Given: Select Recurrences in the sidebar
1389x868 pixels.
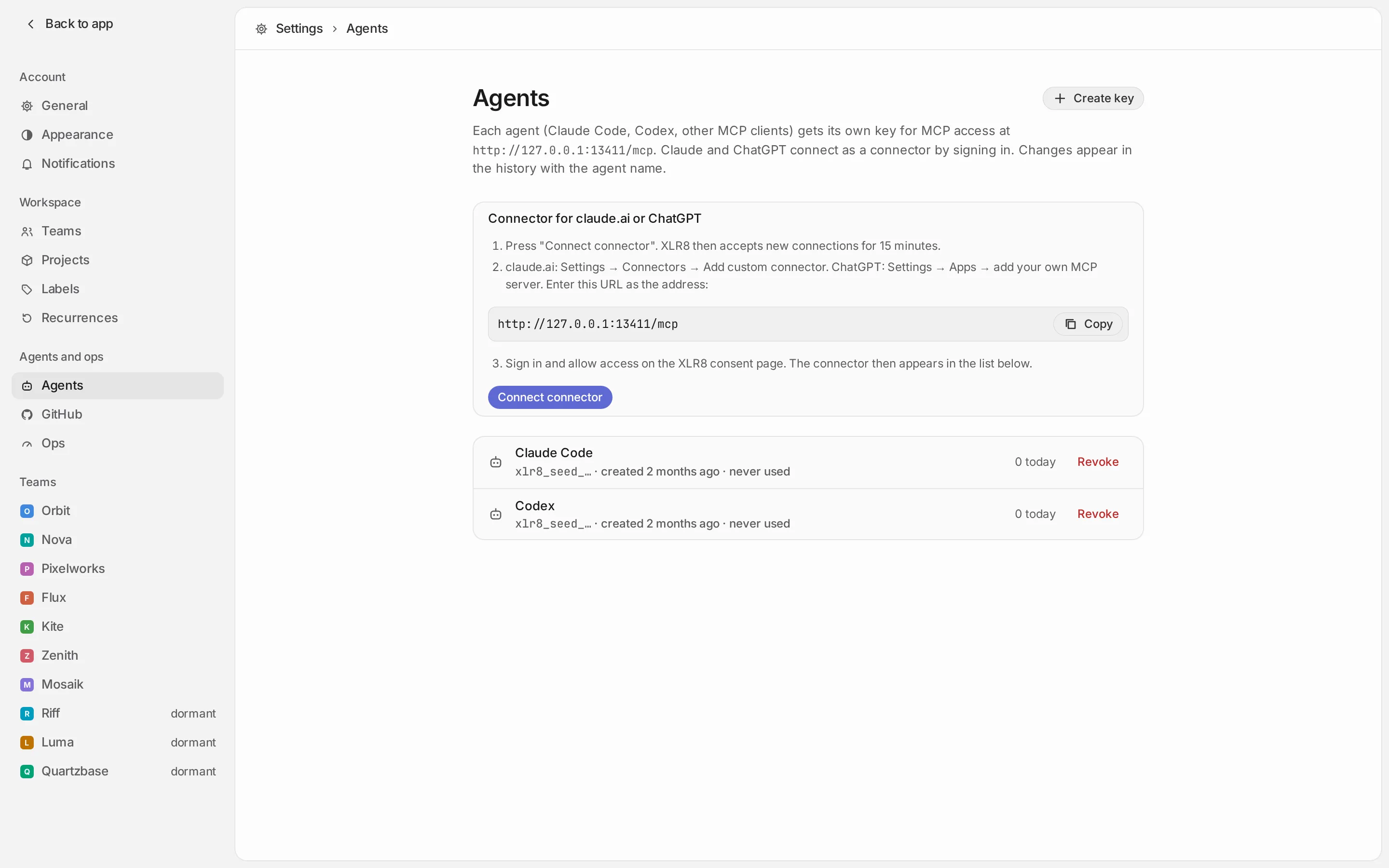Looking at the screenshot, I should [x=118, y=318].
